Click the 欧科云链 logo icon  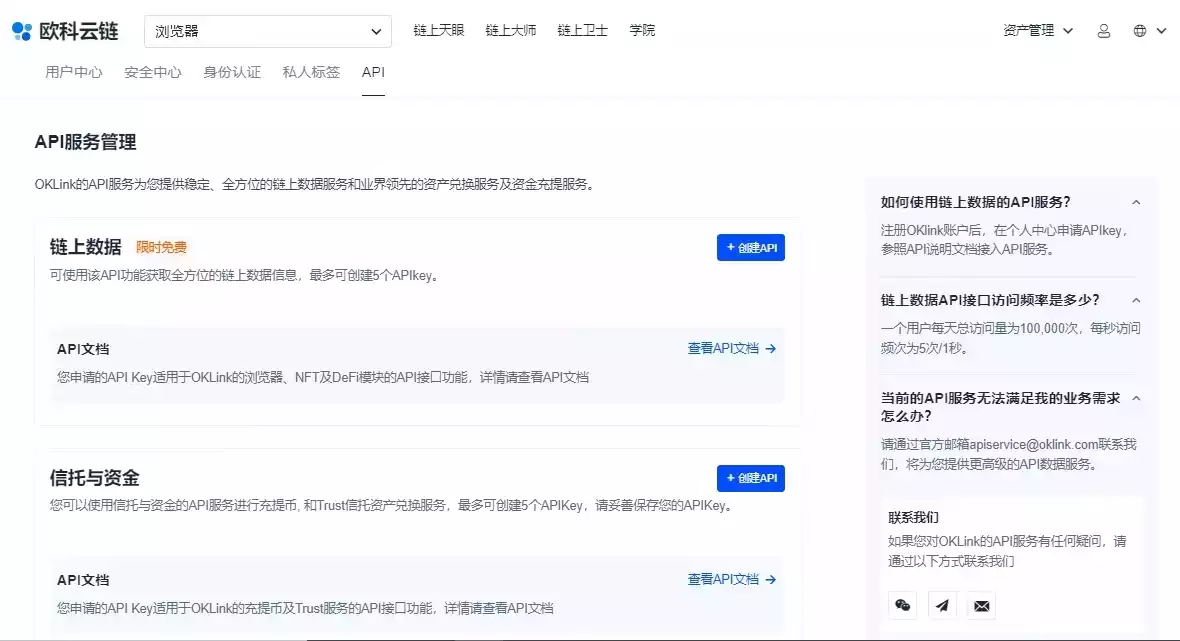[22, 31]
